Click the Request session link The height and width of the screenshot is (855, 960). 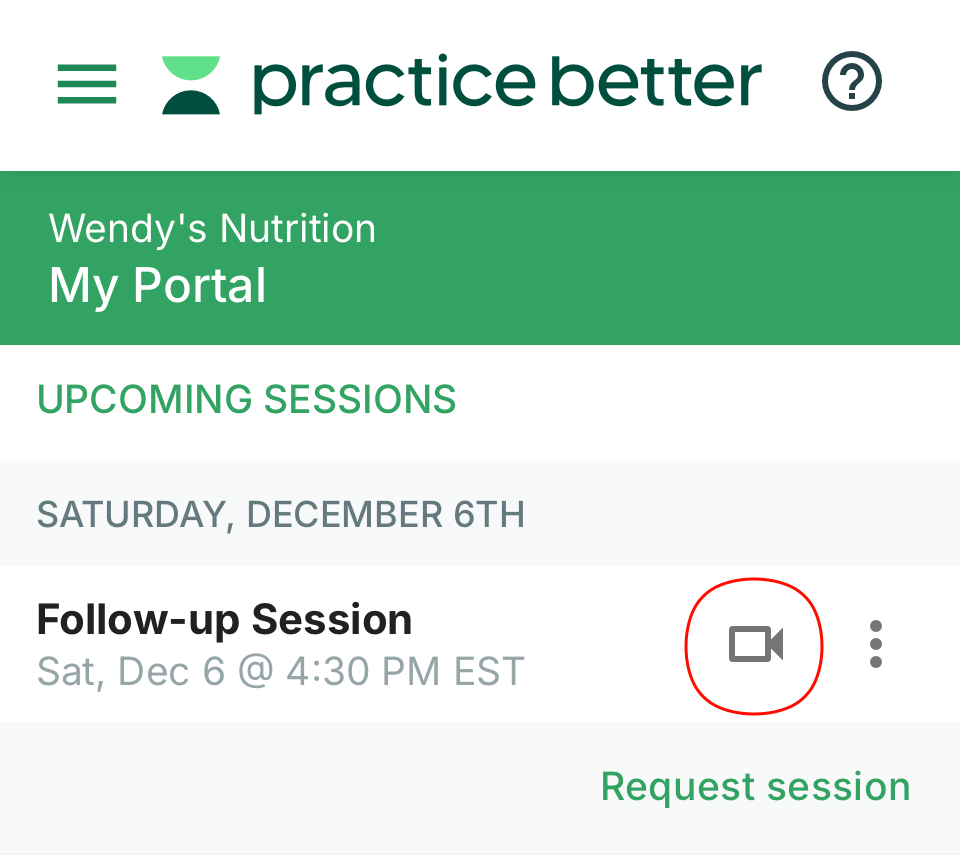[x=755, y=786]
